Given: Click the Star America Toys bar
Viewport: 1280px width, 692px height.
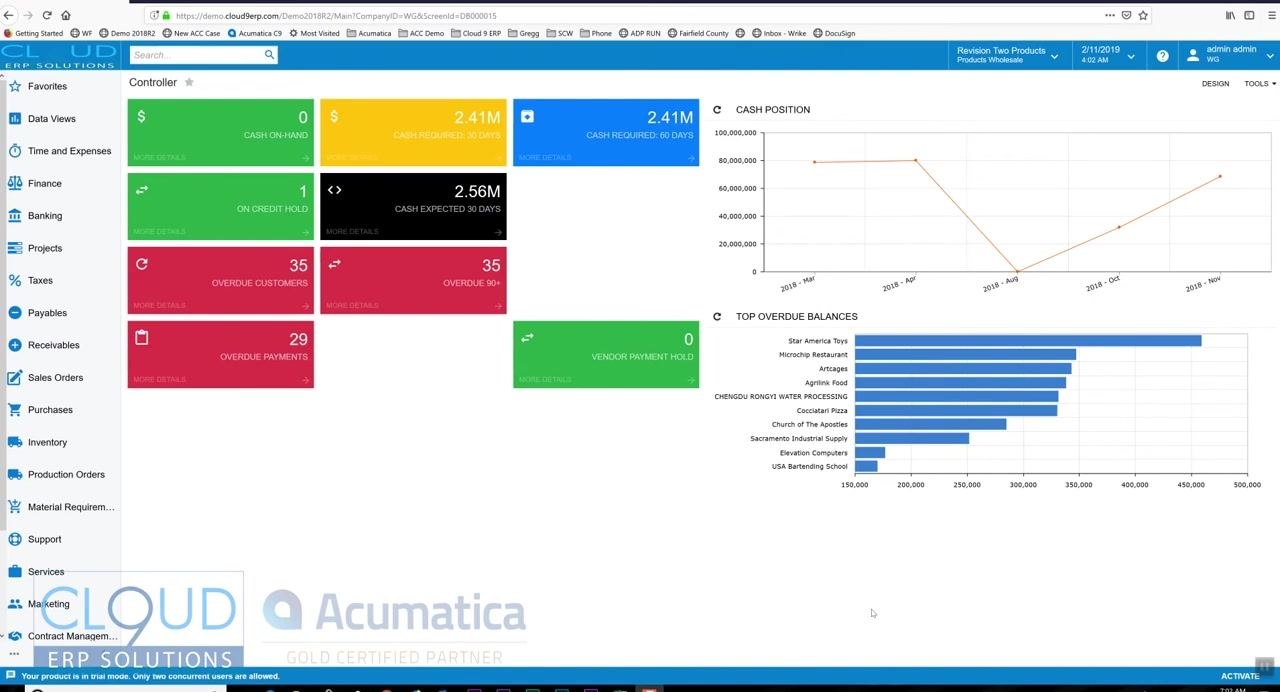Looking at the screenshot, I should [x=1027, y=341].
